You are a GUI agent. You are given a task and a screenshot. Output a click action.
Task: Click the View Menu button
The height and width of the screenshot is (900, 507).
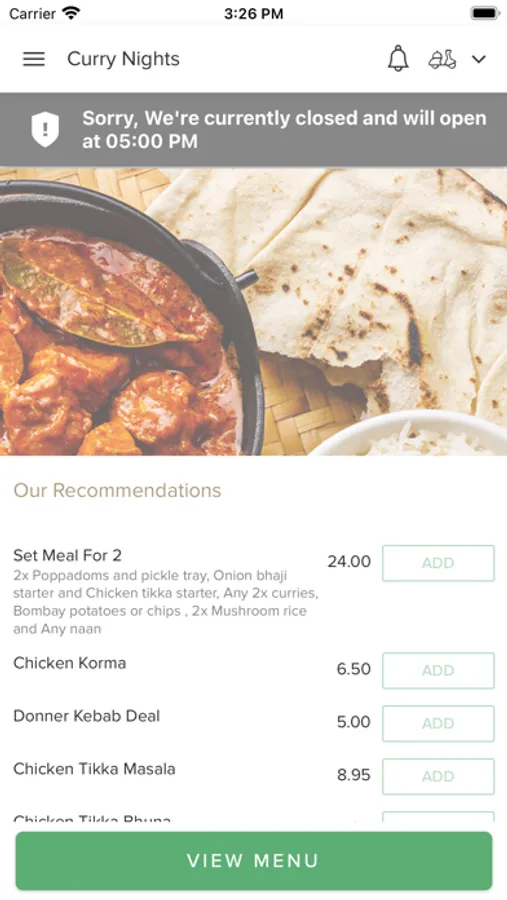254,860
